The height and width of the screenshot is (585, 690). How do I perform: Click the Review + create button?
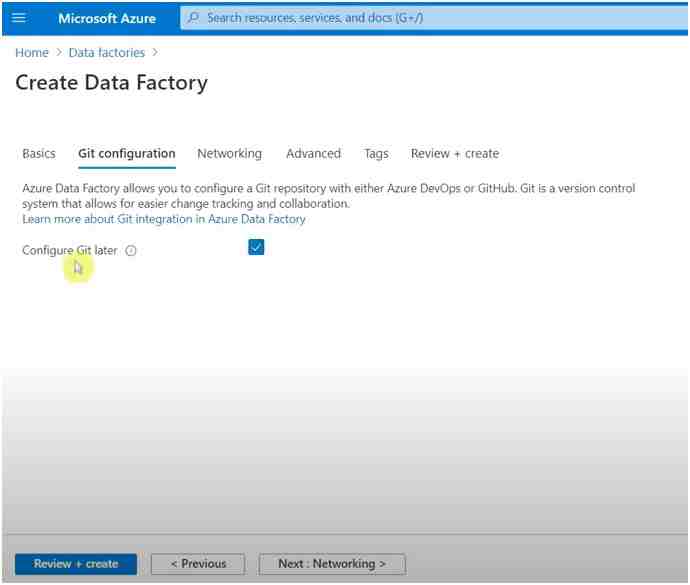(76, 564)
